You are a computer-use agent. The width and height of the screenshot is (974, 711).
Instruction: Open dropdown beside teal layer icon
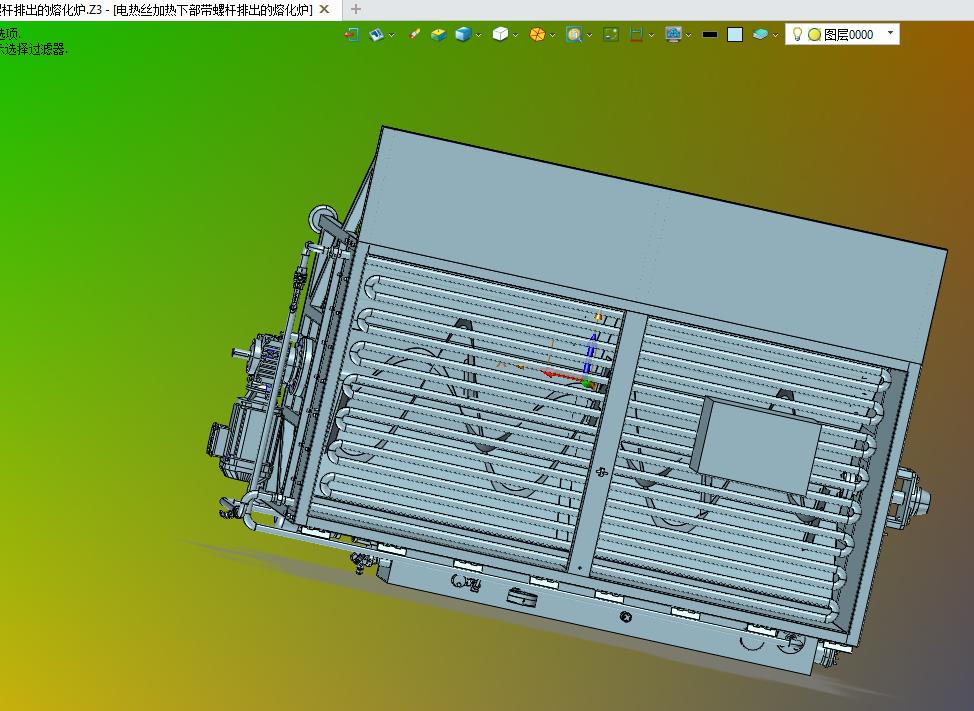point(775,35)
